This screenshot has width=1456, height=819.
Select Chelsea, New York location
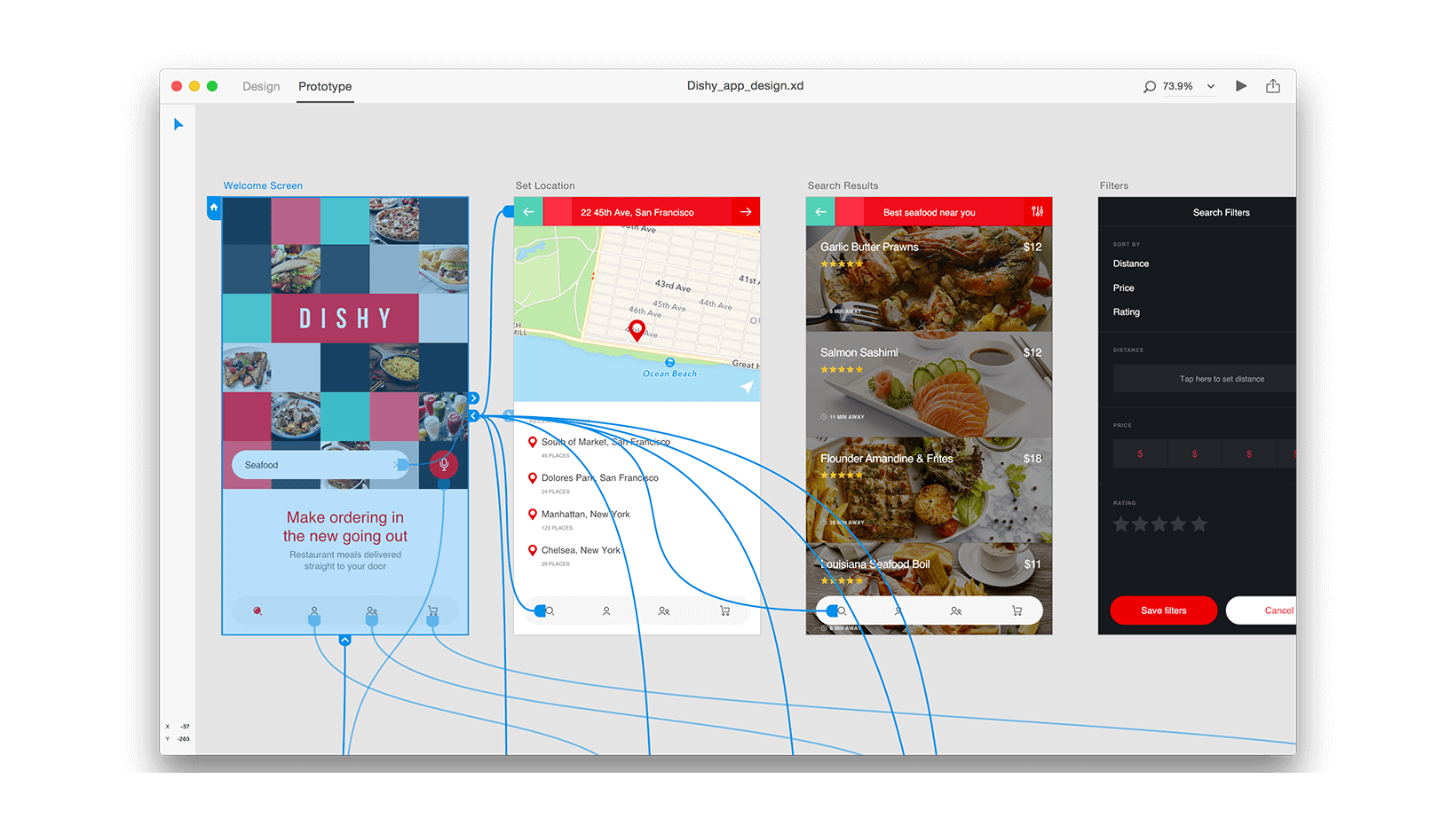[581, 550]
